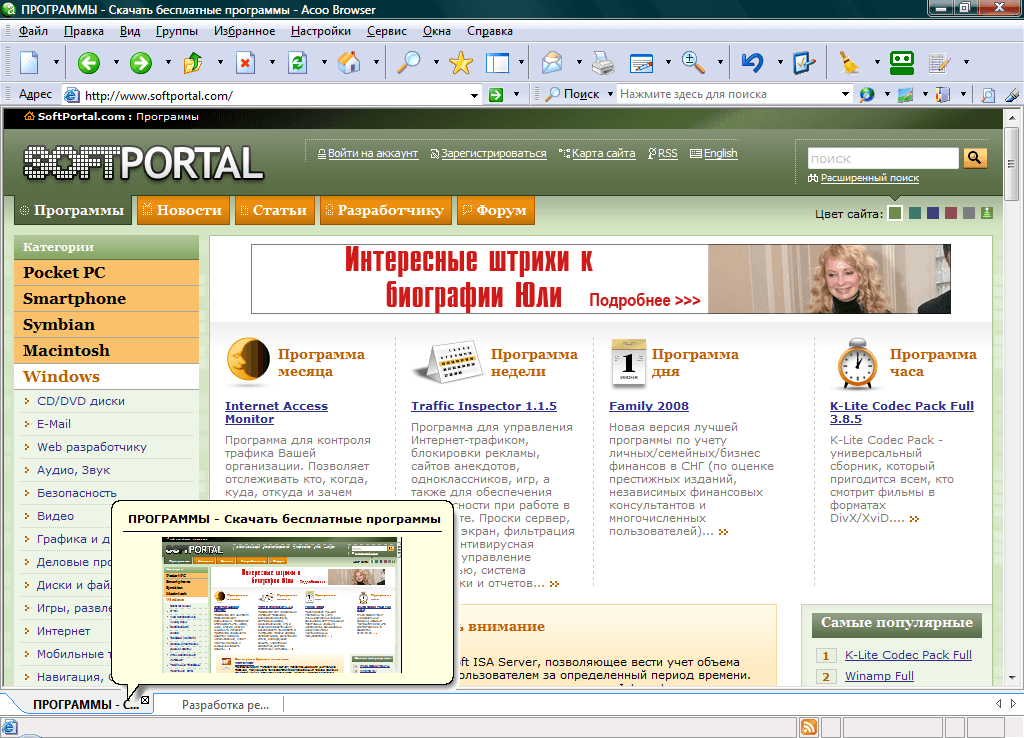1024x738 pixels.
Task: Open the Winamp Full popular link
Action: tap(879, 676)
